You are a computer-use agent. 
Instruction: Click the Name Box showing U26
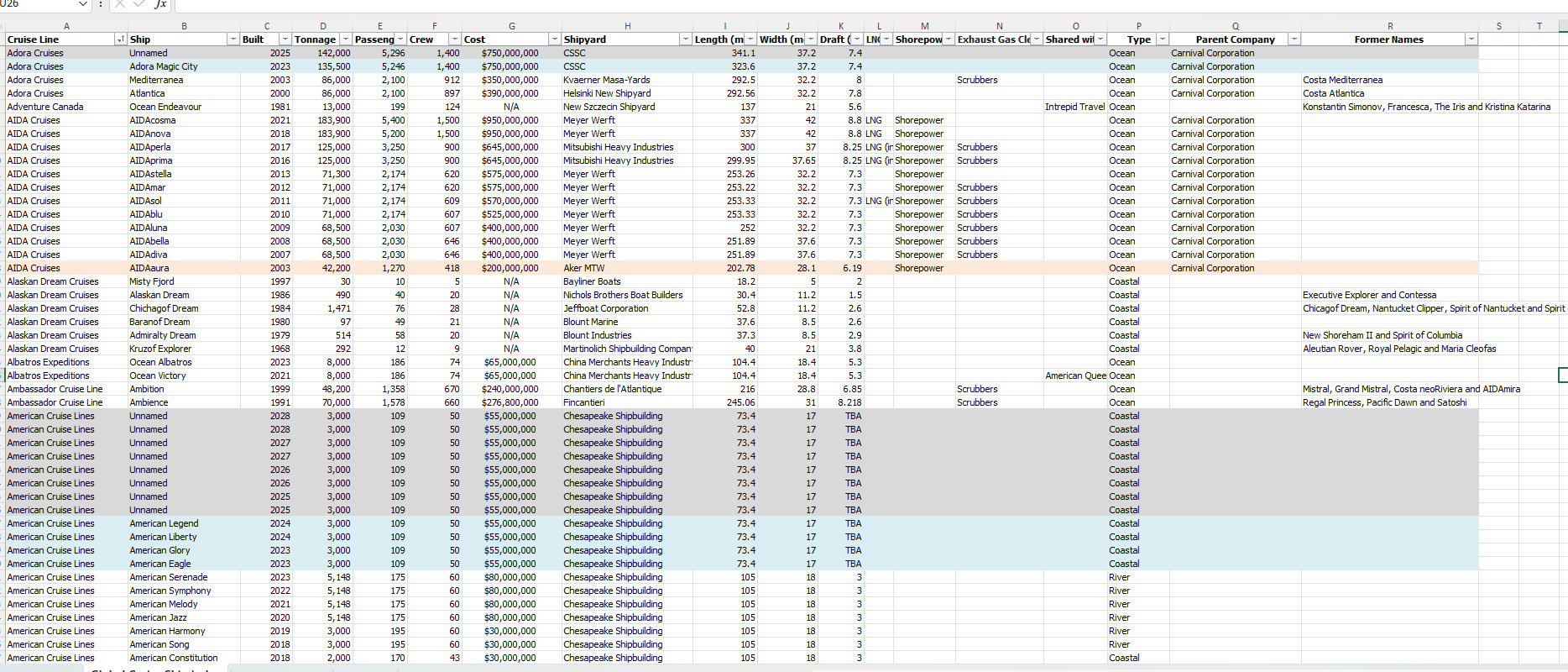(37, 4)
